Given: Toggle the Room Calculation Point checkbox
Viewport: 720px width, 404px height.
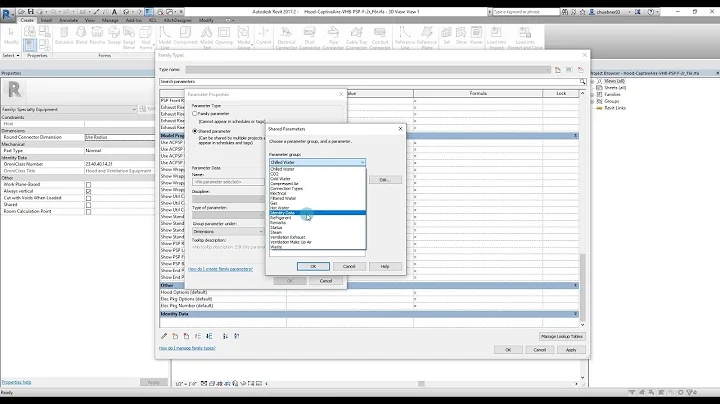Looking at the screenshot, I should click(88, 212).
